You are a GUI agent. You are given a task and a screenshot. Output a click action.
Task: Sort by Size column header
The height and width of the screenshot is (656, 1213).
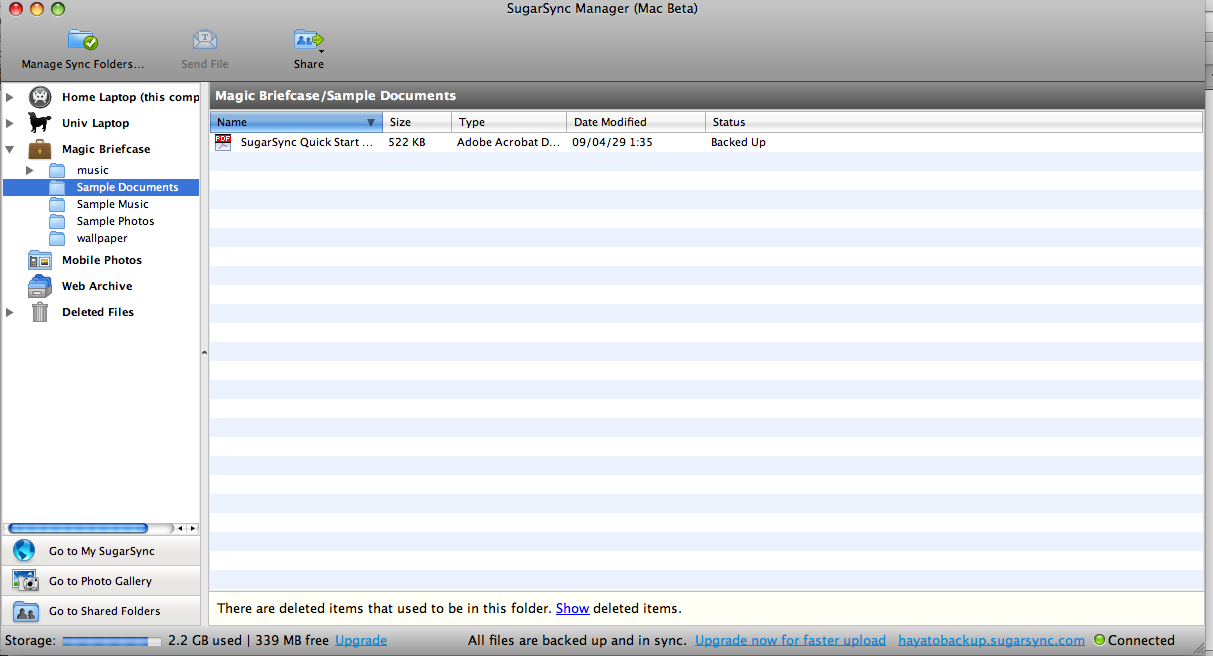(417, 122)
